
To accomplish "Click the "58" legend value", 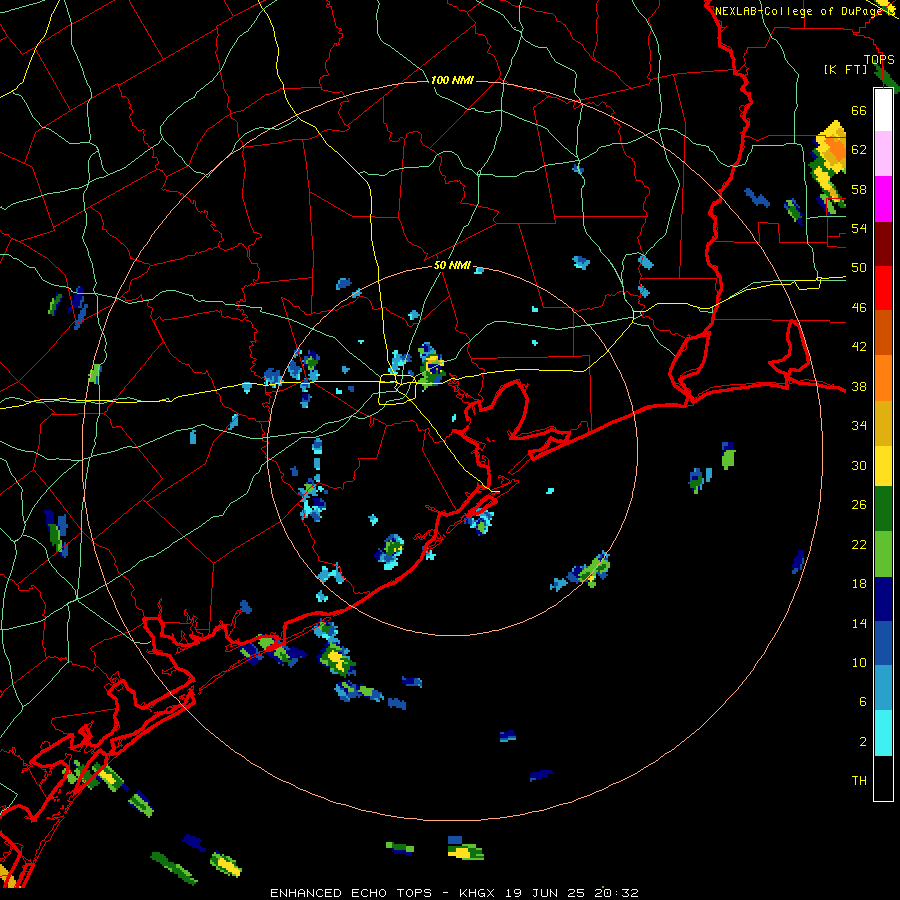I will 859,189.
